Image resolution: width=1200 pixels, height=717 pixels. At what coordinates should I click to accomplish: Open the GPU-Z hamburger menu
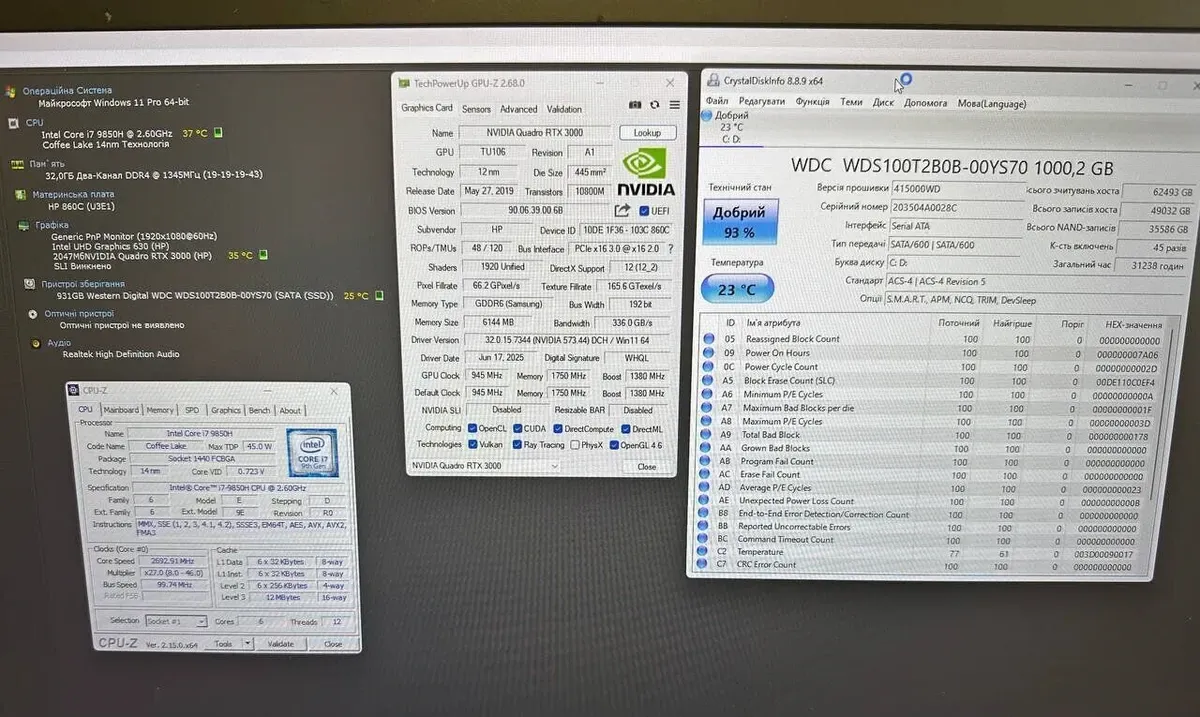click(675, 105)
